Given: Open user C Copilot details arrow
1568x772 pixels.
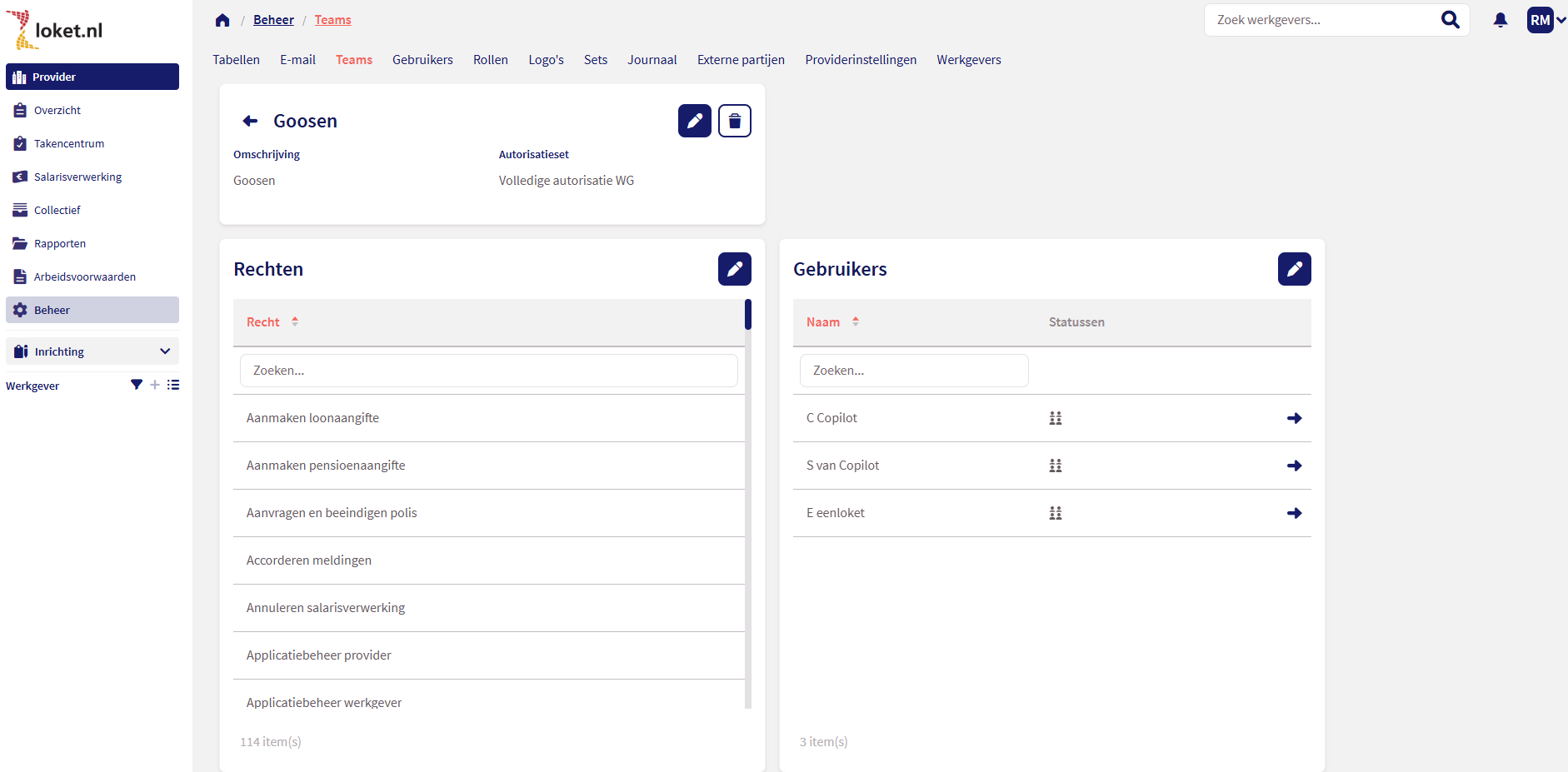Looking at the screenshot, I should [x=1294, y=418].
